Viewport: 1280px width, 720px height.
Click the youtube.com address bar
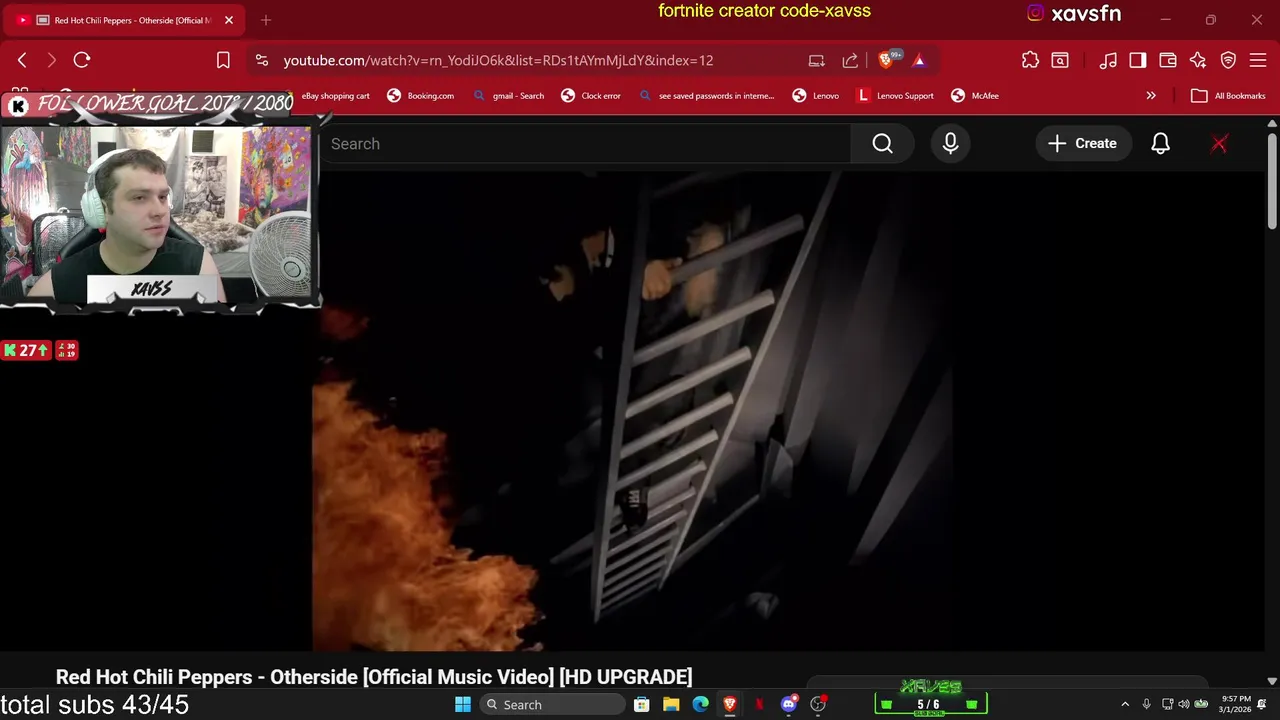(498, 60)
